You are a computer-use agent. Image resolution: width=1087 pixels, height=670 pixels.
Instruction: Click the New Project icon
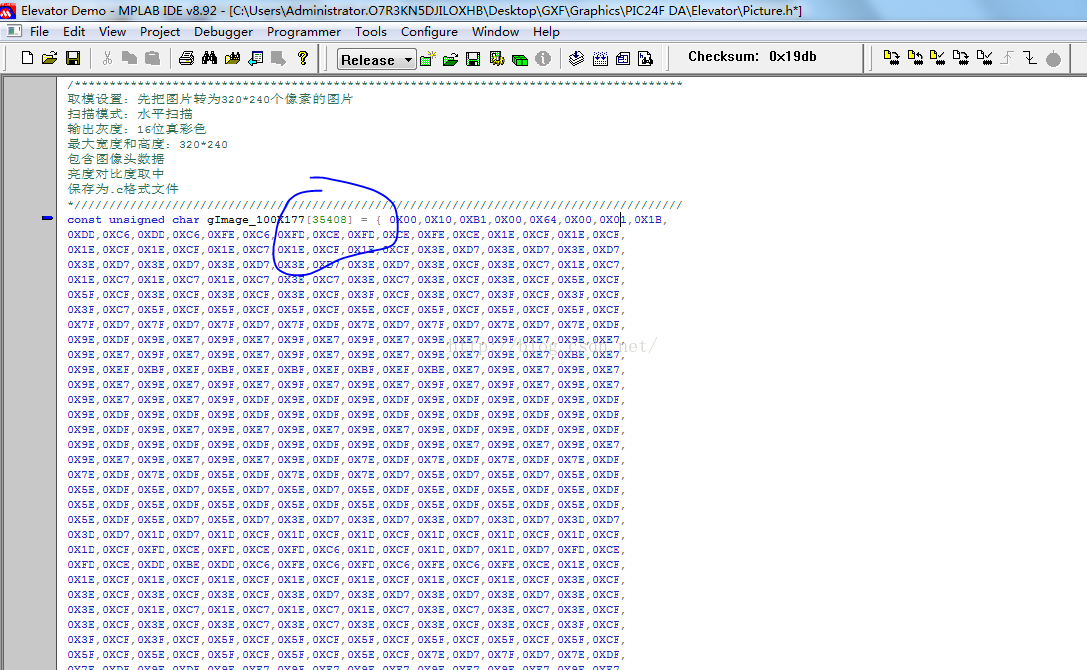click(428, 59)
